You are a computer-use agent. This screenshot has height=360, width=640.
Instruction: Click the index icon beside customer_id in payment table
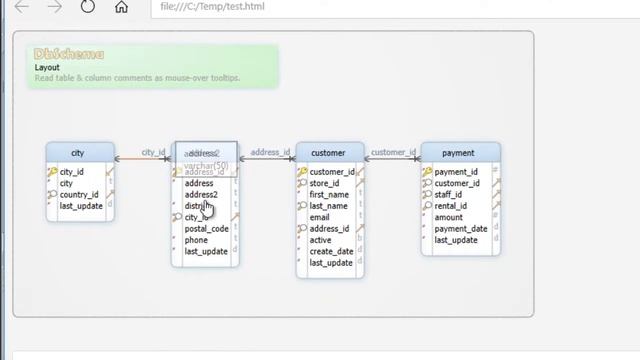[427, 183]
